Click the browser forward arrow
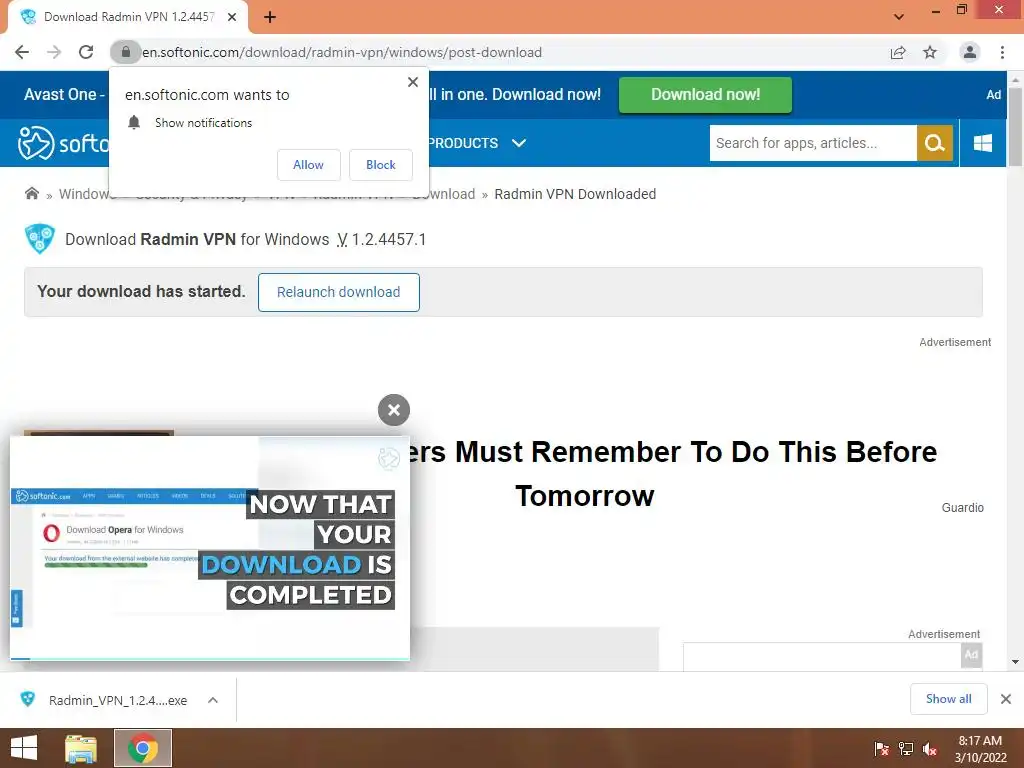Image resolution: width=1024 pixels, height=768 pixels. (x=54, y=52)
